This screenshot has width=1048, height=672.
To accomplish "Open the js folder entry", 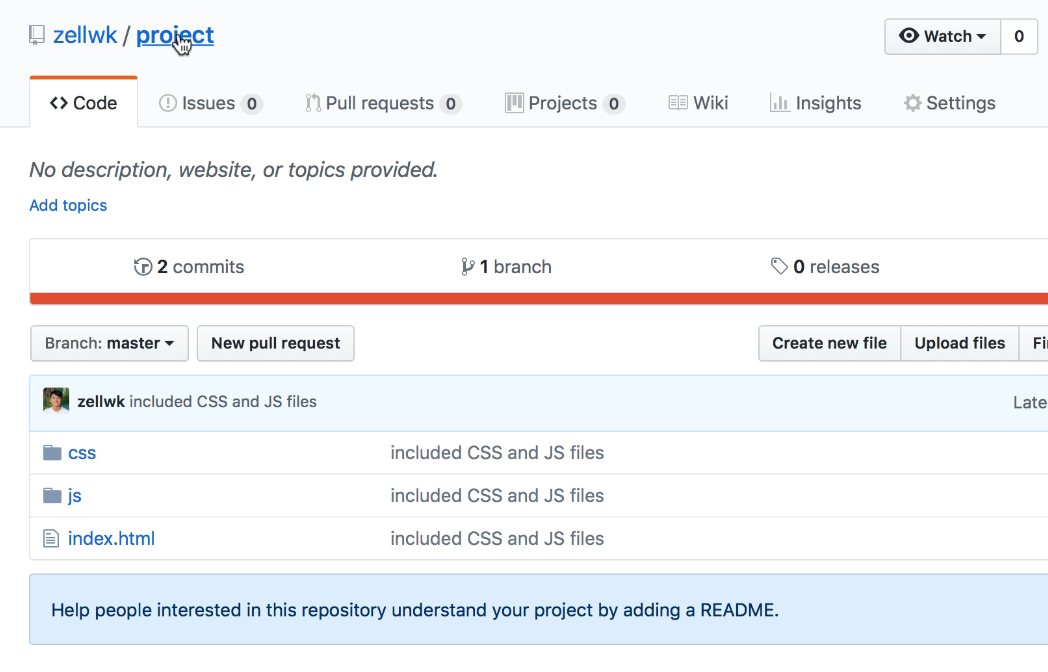I will 74,495.
